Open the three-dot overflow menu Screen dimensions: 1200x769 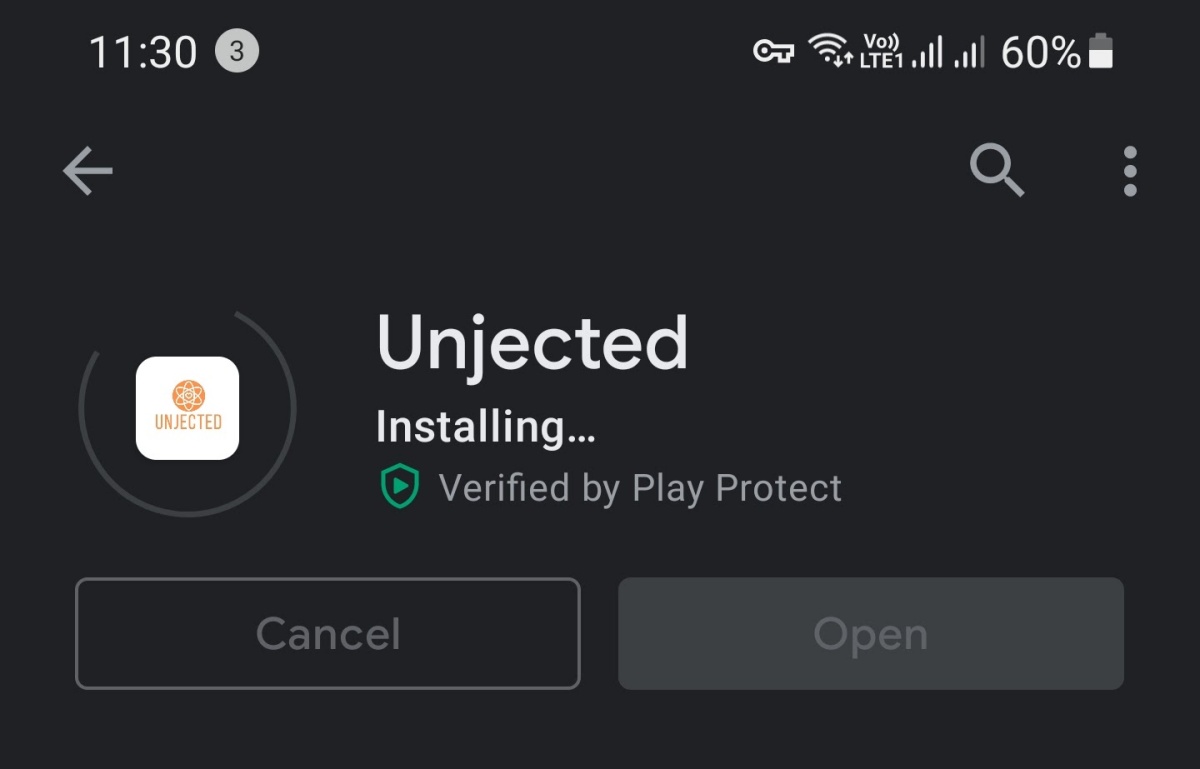point(1130,171)
